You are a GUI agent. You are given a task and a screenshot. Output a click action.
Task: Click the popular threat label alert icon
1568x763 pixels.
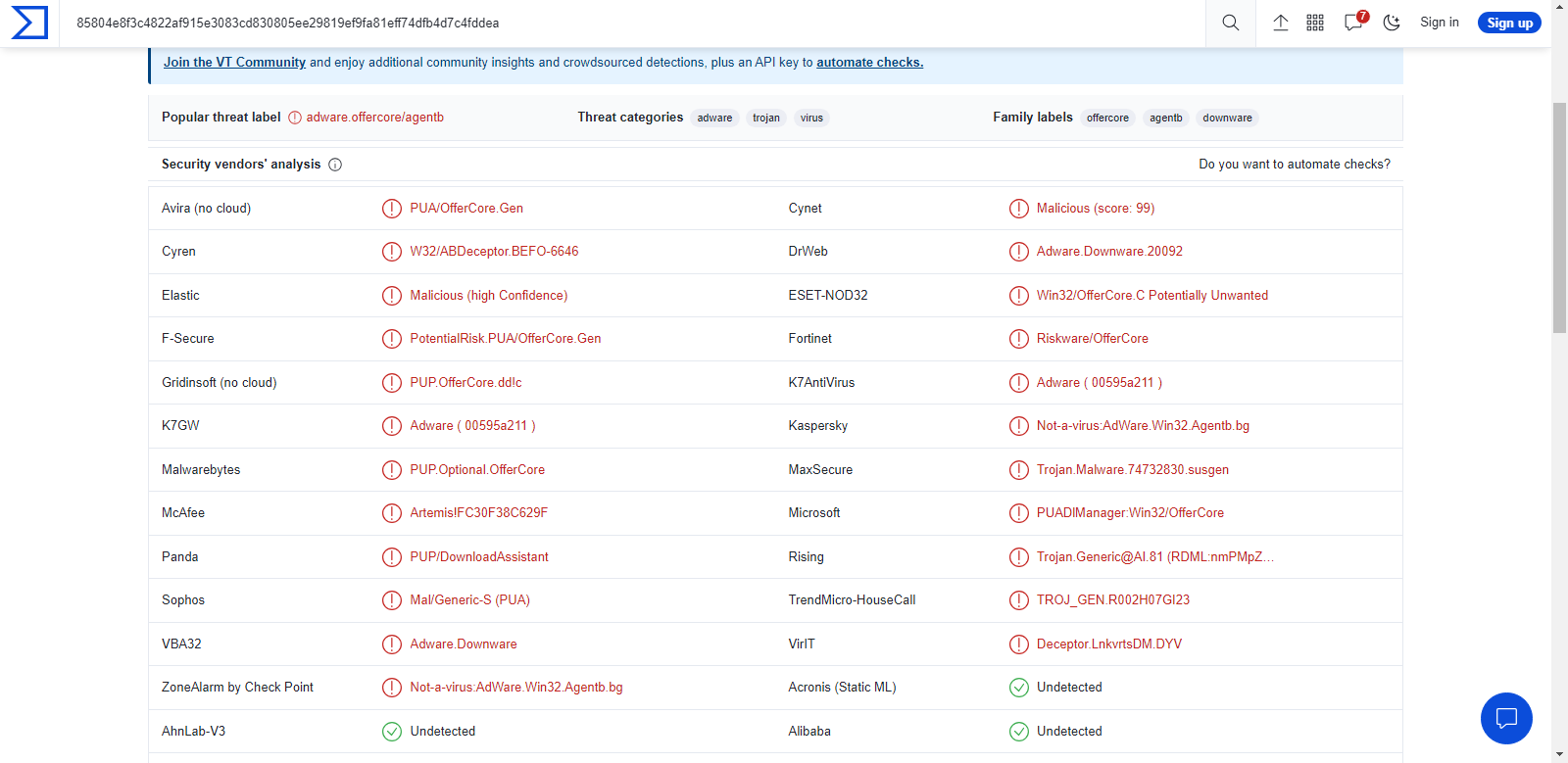click(295, 118)
